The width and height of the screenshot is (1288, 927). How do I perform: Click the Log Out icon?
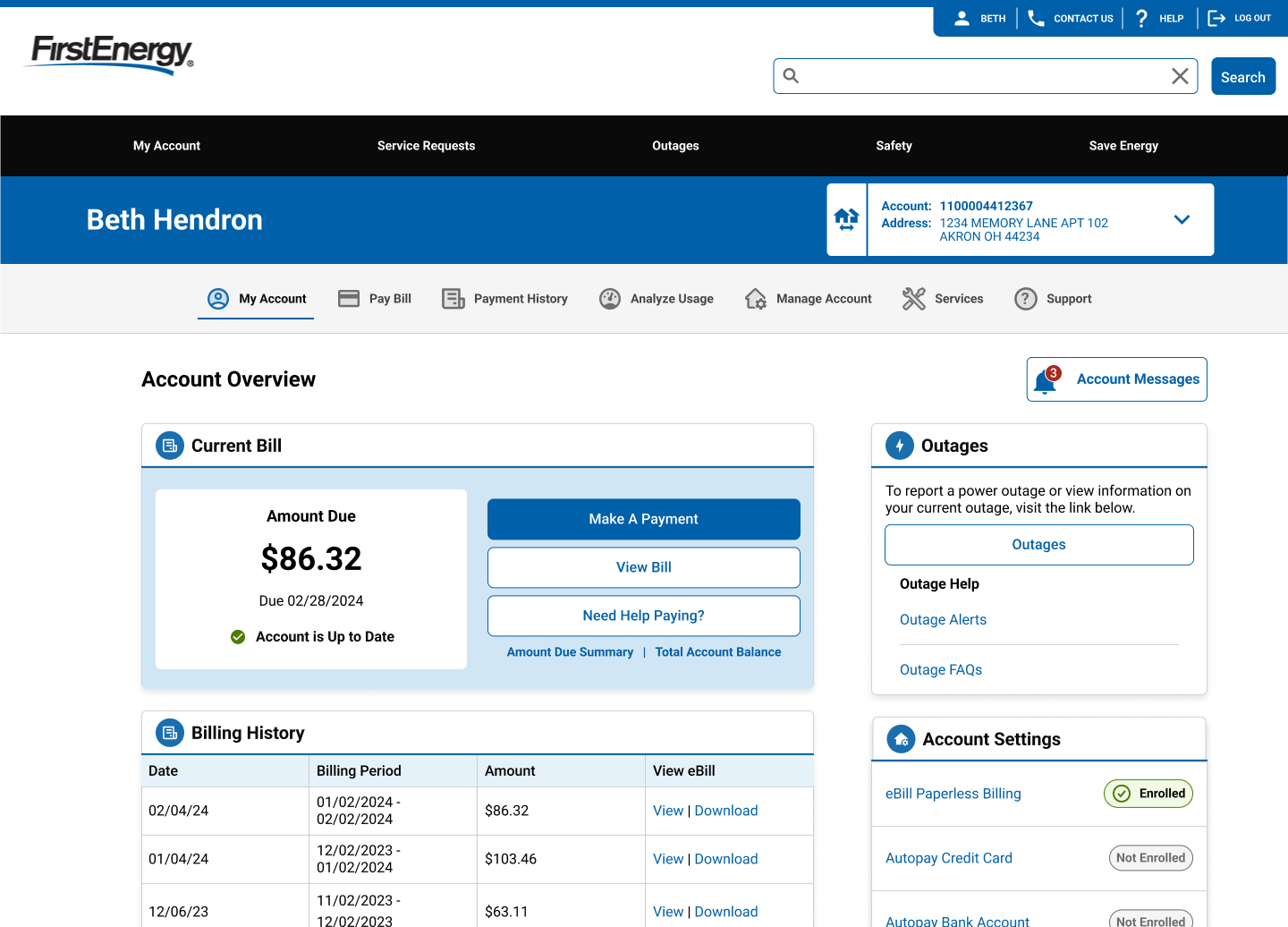1216,18
